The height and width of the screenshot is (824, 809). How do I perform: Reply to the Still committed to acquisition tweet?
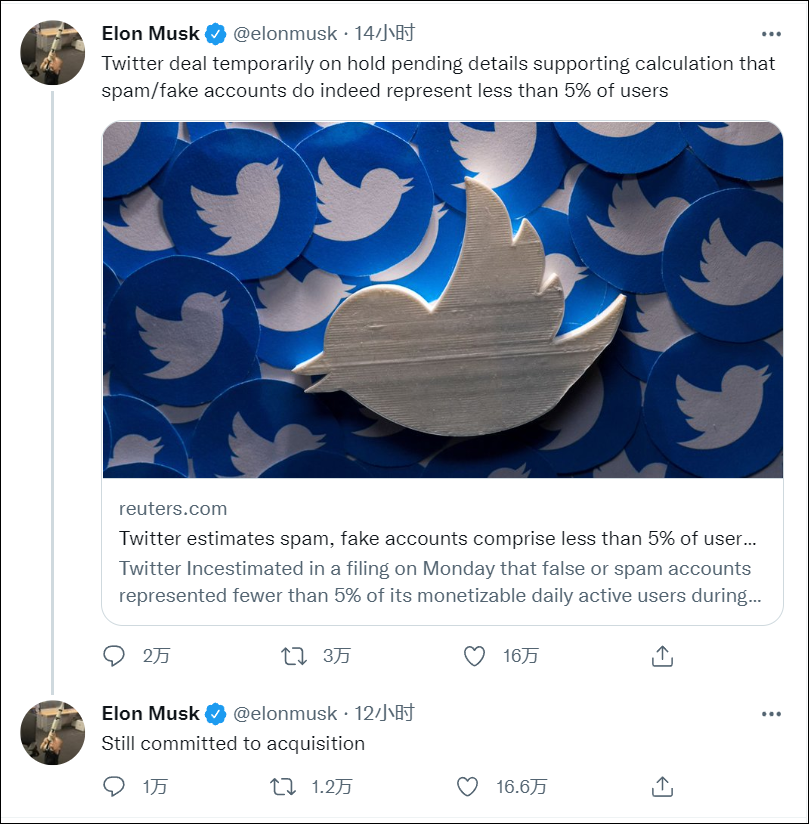114,787
